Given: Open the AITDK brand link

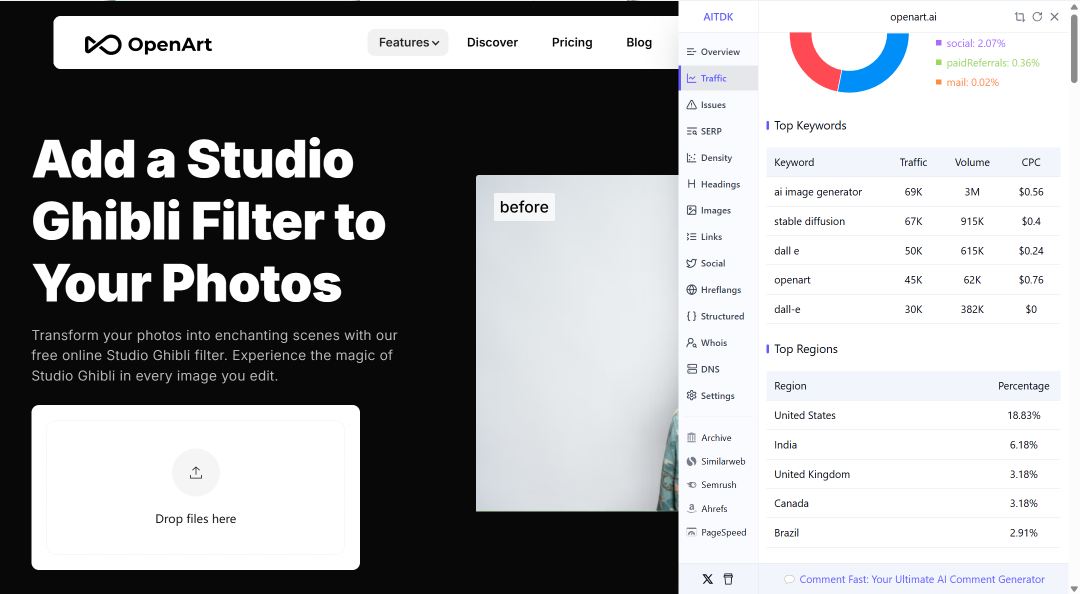Looking at the screenshot, I should click(x=718, y=17).
